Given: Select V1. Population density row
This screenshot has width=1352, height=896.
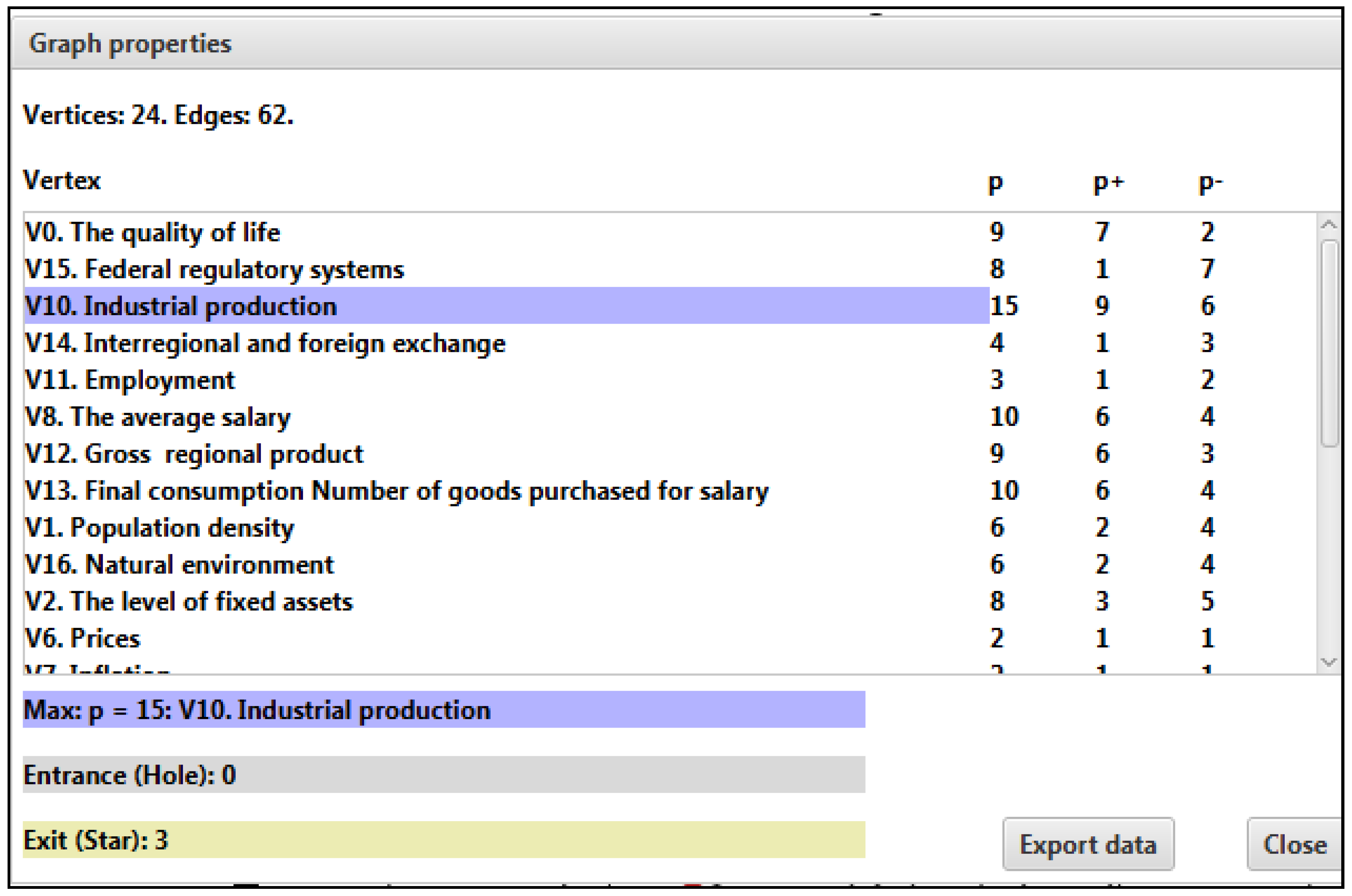Looking at the screenshot, I should 159,528.
